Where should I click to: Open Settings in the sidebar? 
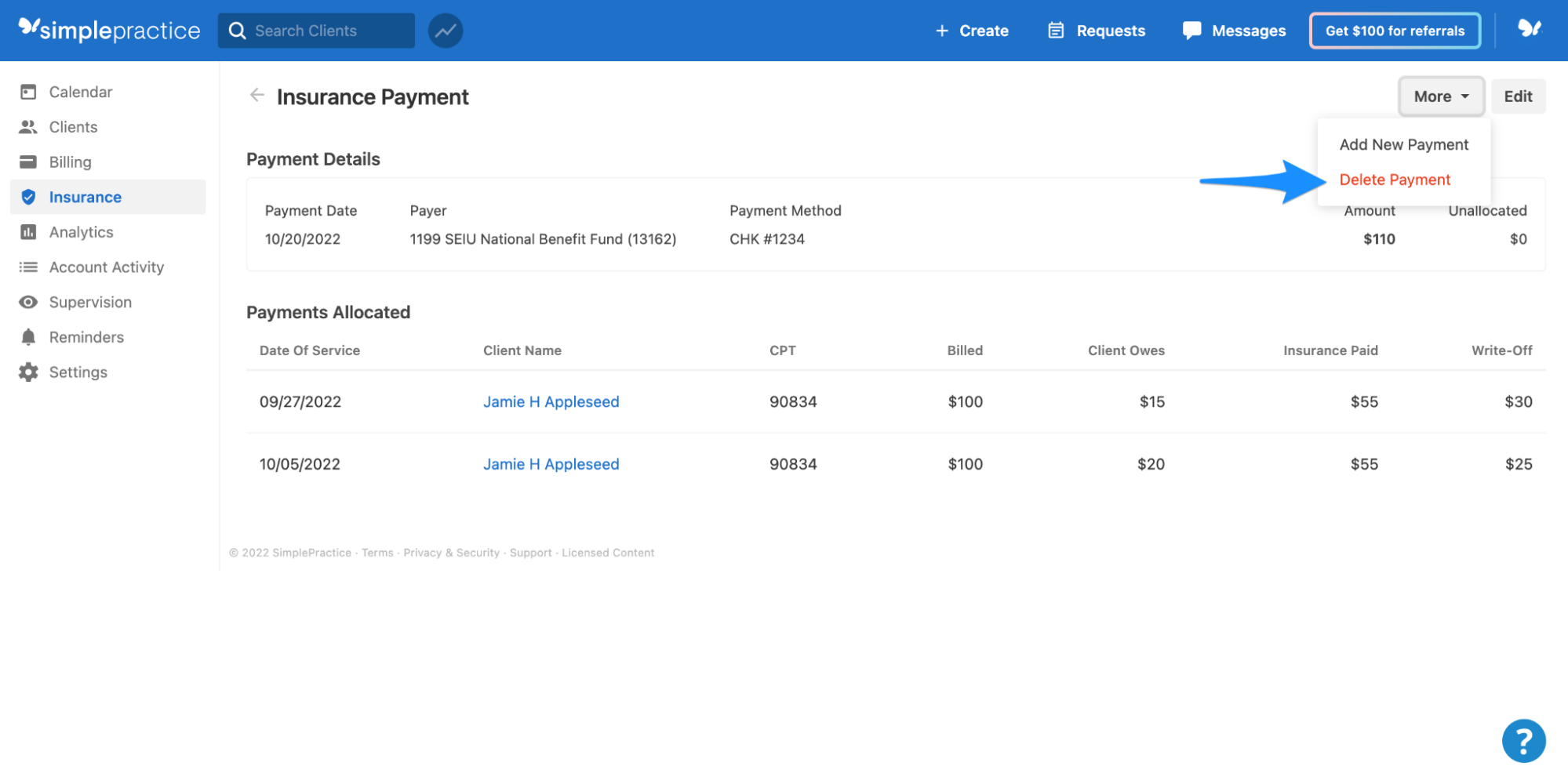pyautogui.click(x=78, y=372)
